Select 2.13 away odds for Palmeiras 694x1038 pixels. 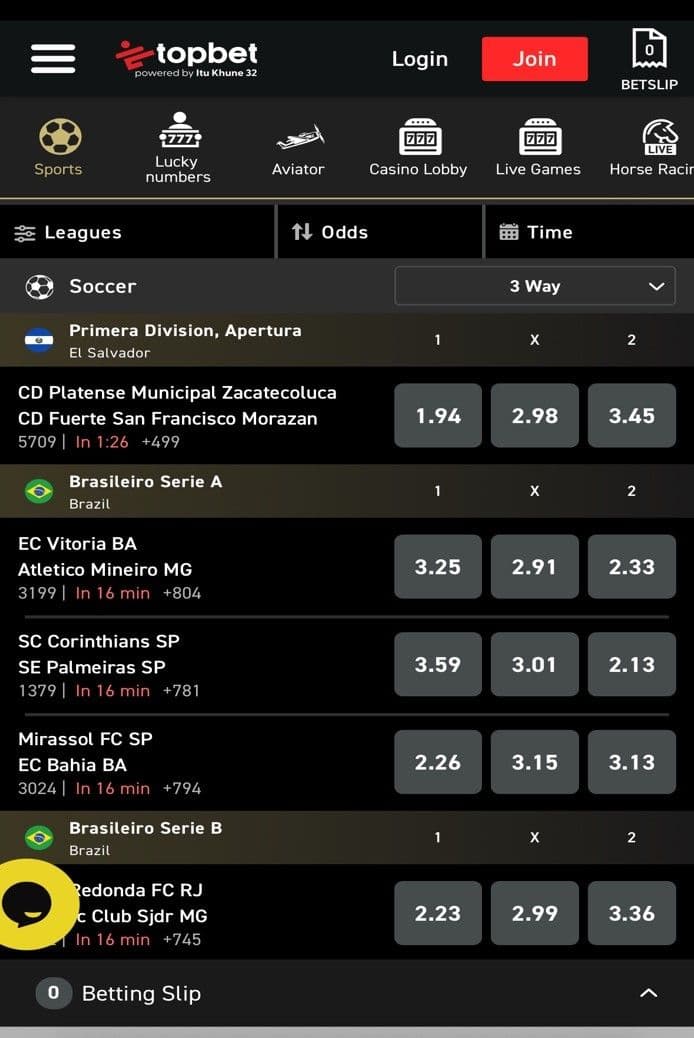pyautogui.click(x=631, y=664)
